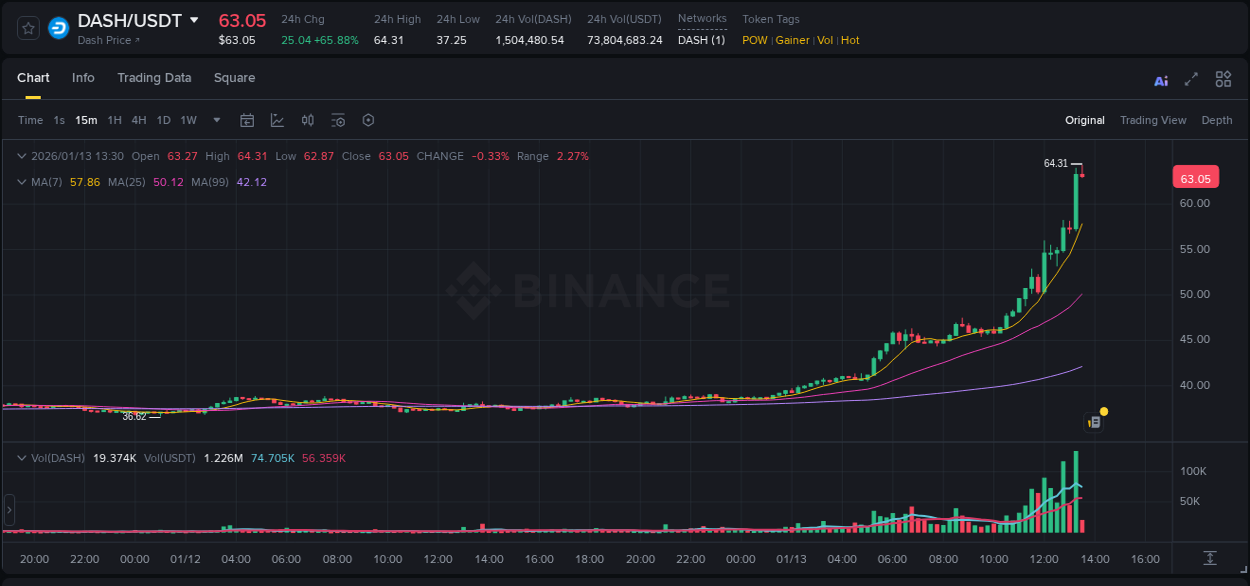Open the chart style selector

pyautogui.click(x=277, y=120)
